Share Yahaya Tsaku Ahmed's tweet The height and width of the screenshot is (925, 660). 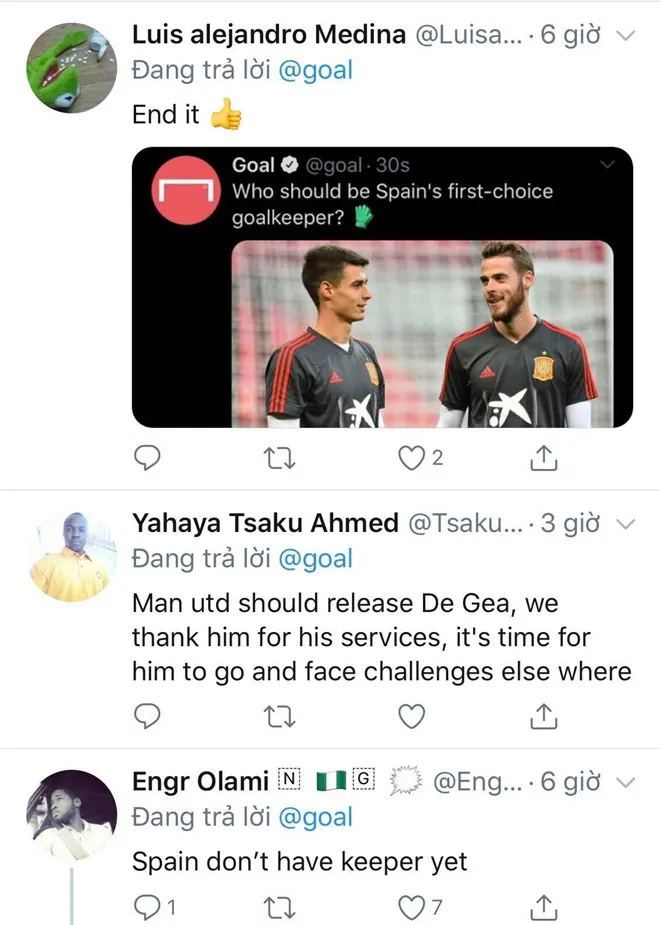[543, 716]
